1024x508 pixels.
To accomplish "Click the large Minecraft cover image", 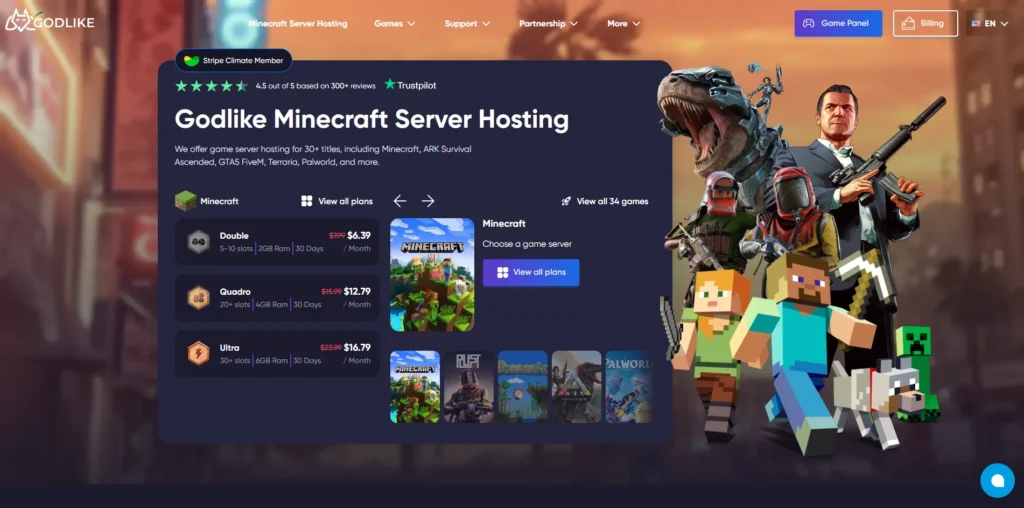I will pyautogui.click(x=432, y=274).
